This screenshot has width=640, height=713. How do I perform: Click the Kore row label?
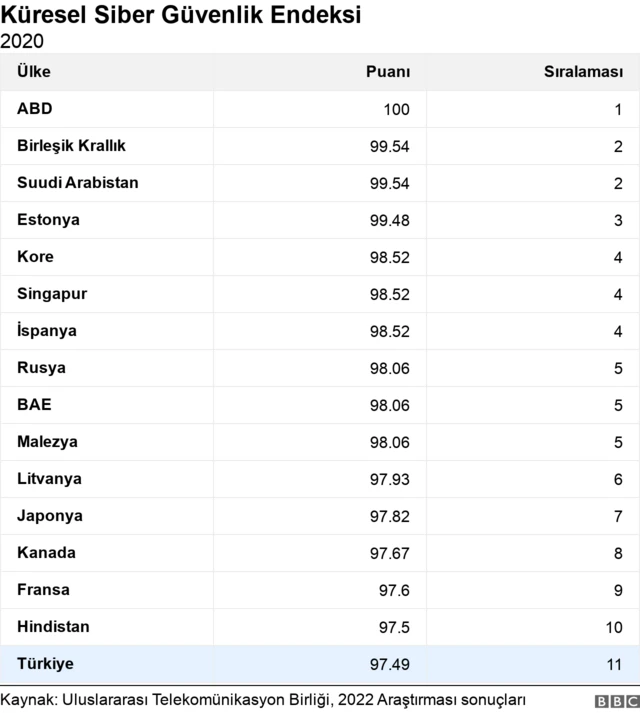coord(35,257)
